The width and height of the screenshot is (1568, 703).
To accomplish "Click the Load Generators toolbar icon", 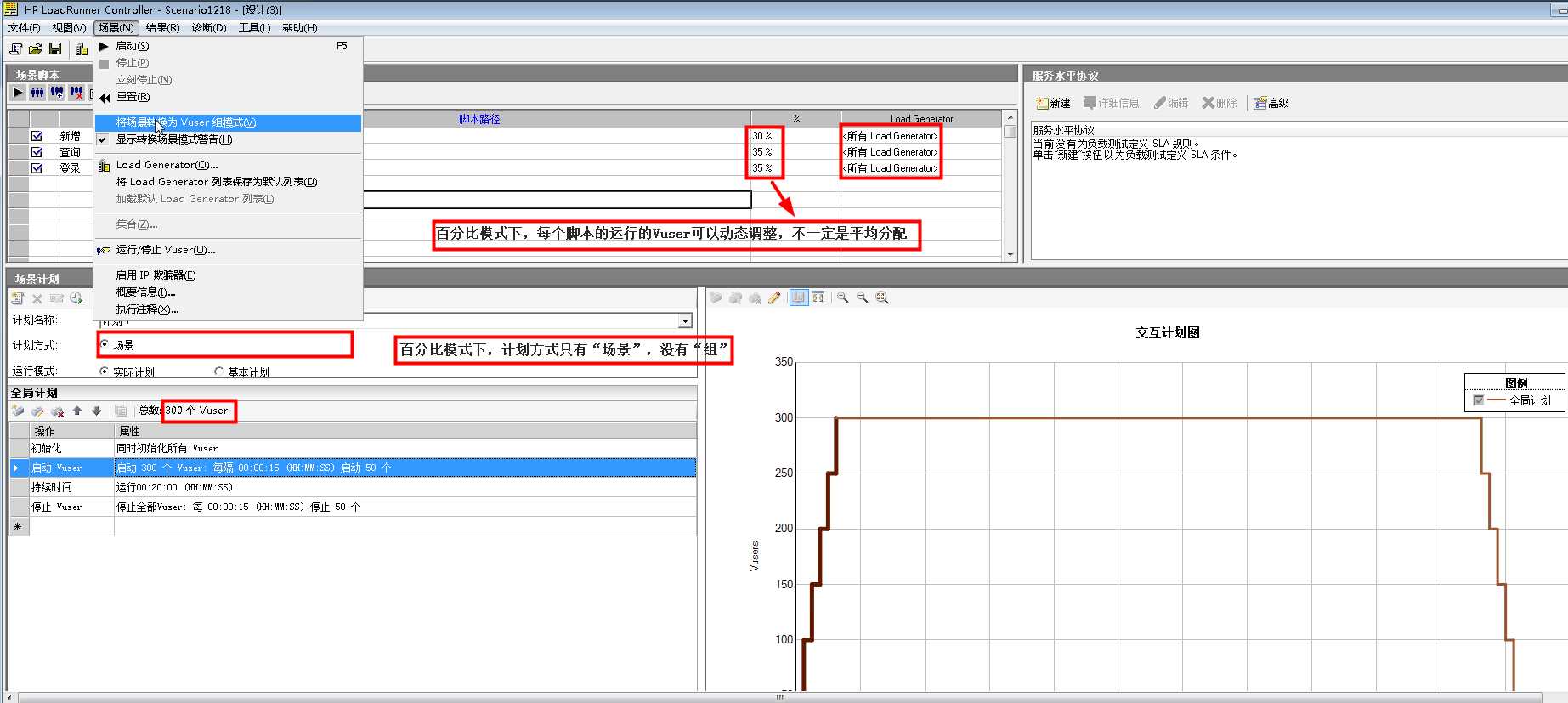I will 82,49.
